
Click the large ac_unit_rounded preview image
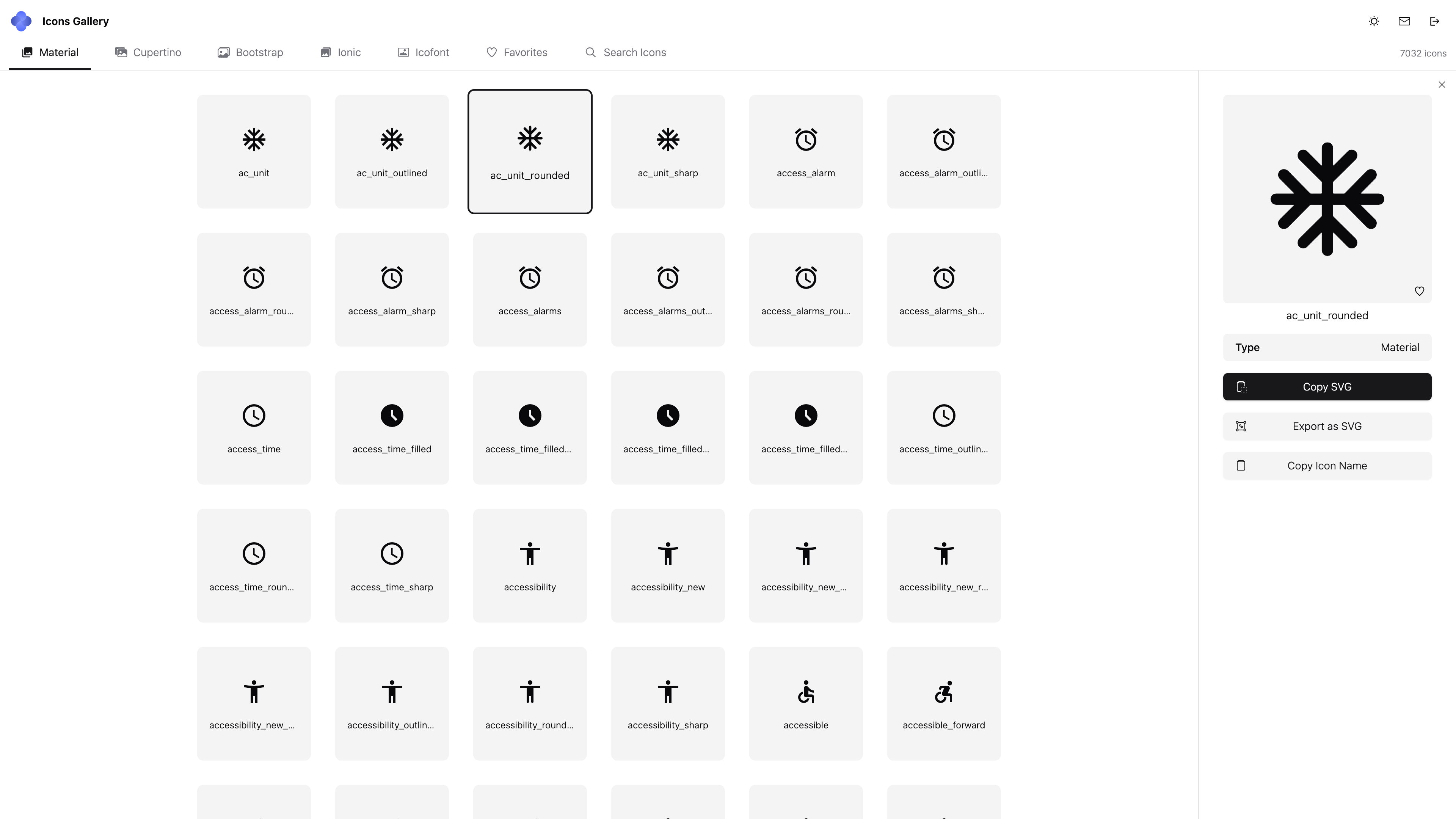[x=1327, y=199]
